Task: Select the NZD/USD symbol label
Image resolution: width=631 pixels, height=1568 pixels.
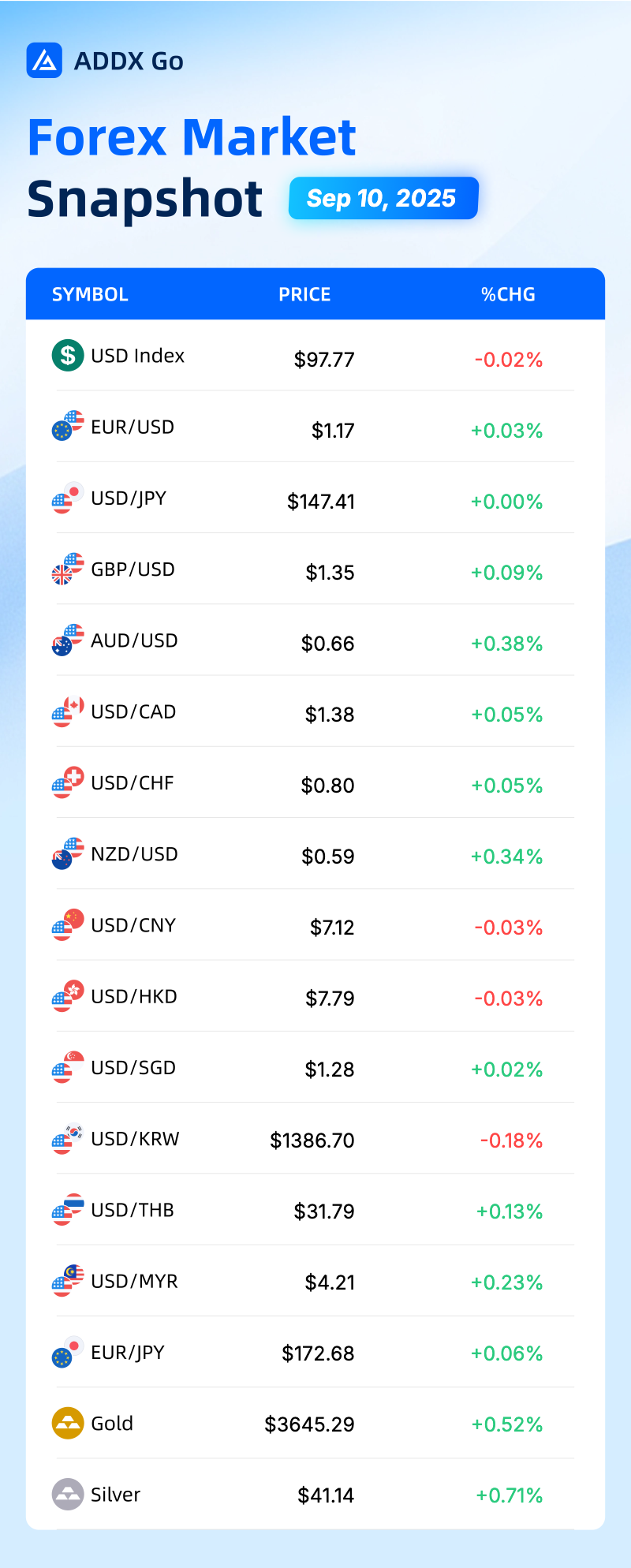Action: click(134, 854)
